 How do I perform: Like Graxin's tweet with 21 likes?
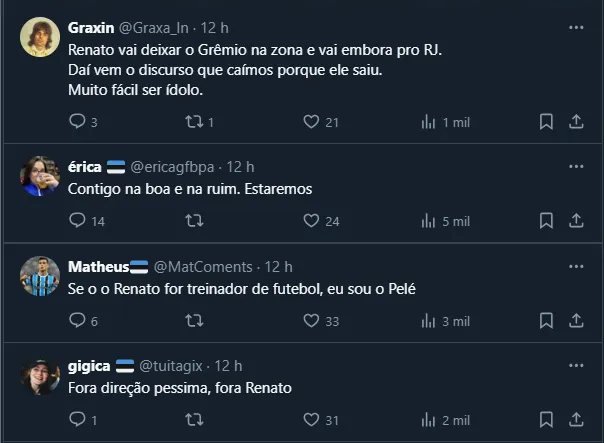[x=311, y=122]
